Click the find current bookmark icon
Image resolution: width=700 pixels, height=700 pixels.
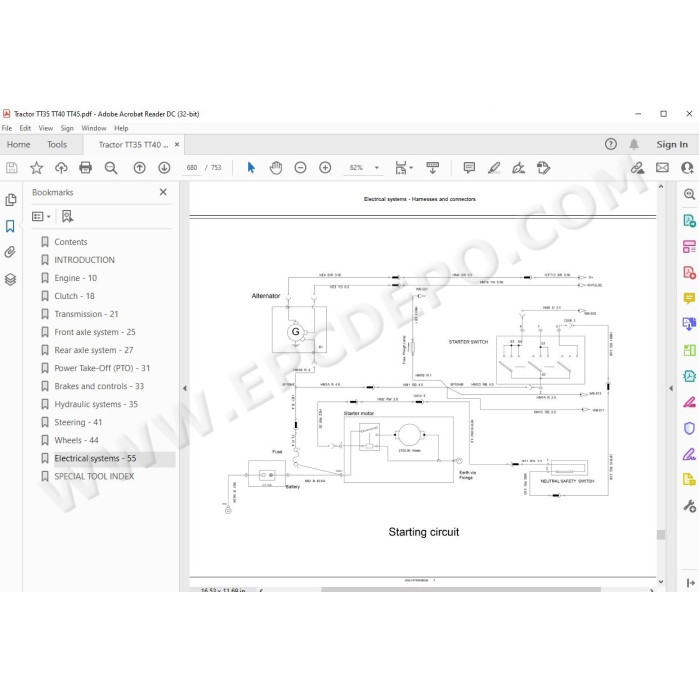67,217
